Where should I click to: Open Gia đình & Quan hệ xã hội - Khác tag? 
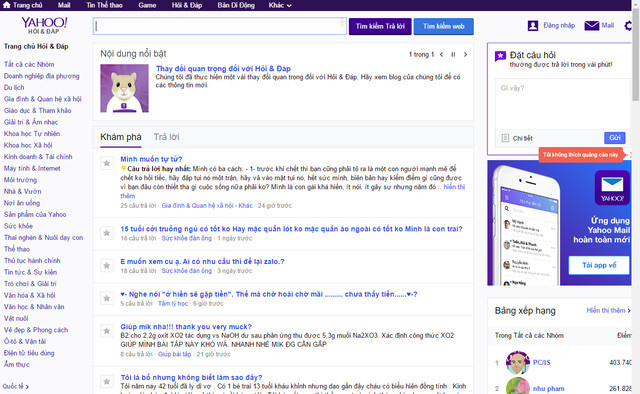pyautogui.click(x=207, y=205)
